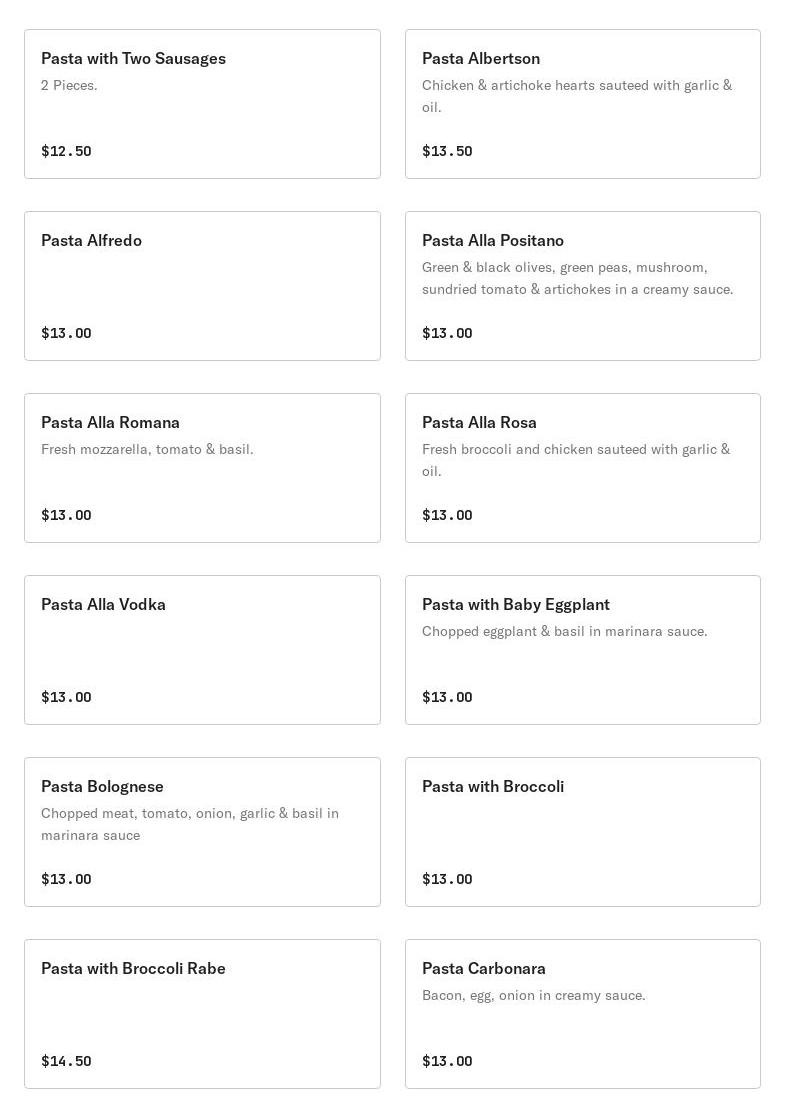
Task: Click the $12.50 price on Two Sausages
Action: (x=66, y=152)
